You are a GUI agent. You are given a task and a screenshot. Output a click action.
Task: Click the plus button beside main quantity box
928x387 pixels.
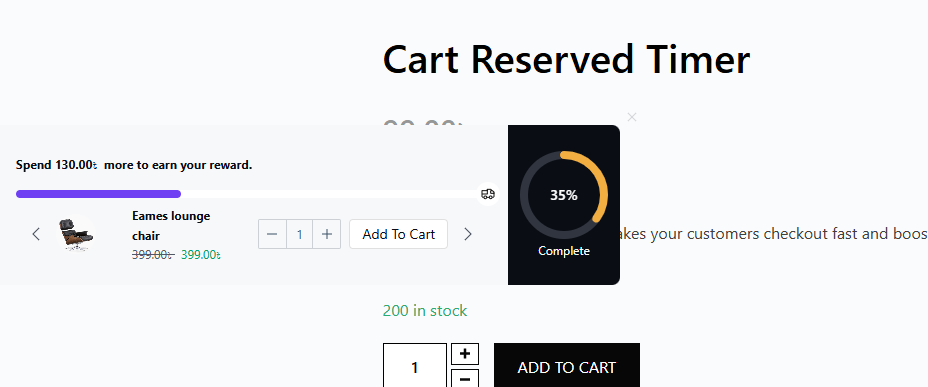pyautogui.click(x=465, y=354)
